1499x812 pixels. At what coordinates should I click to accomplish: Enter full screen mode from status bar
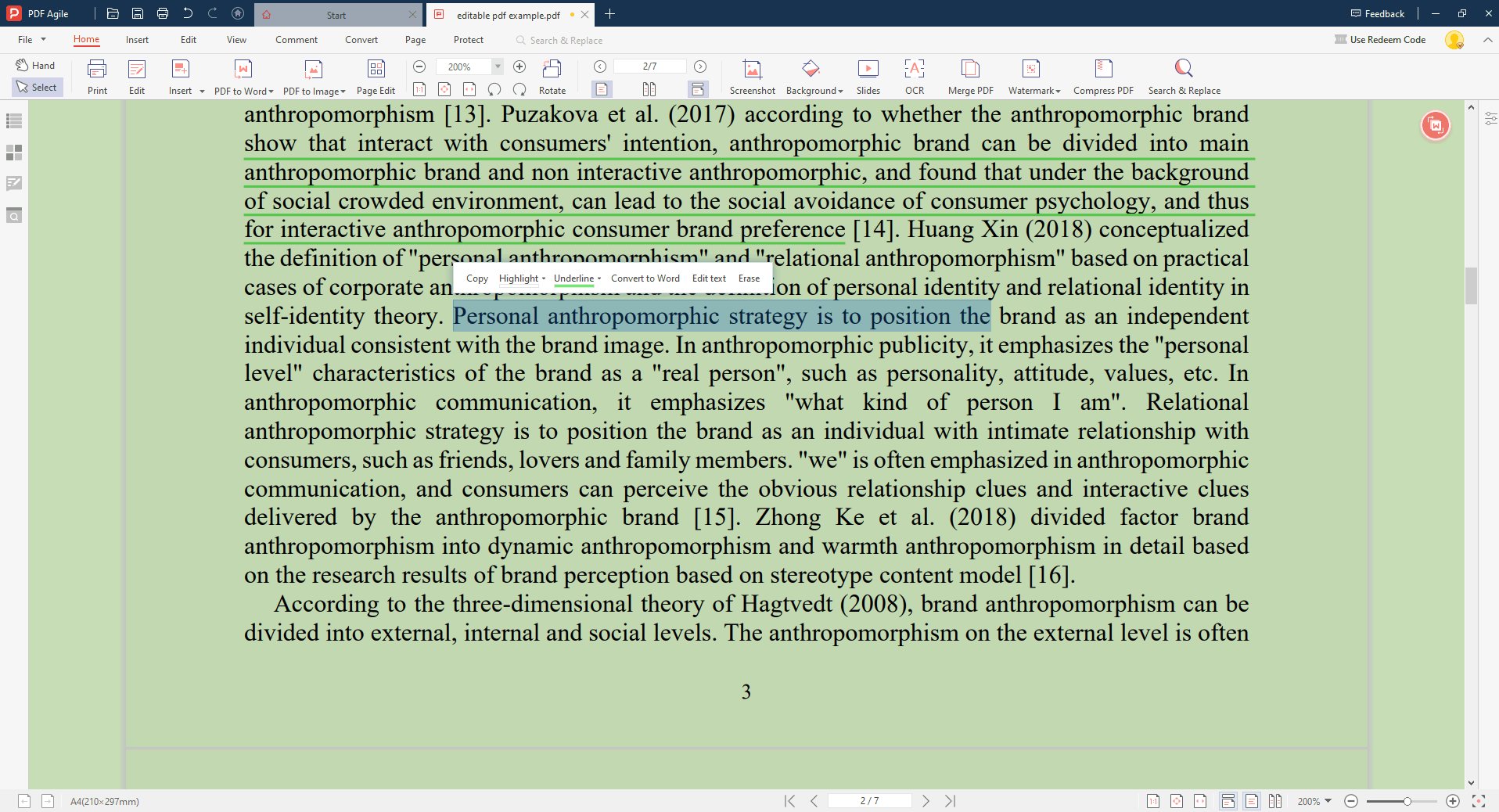tap(1478, 801)
